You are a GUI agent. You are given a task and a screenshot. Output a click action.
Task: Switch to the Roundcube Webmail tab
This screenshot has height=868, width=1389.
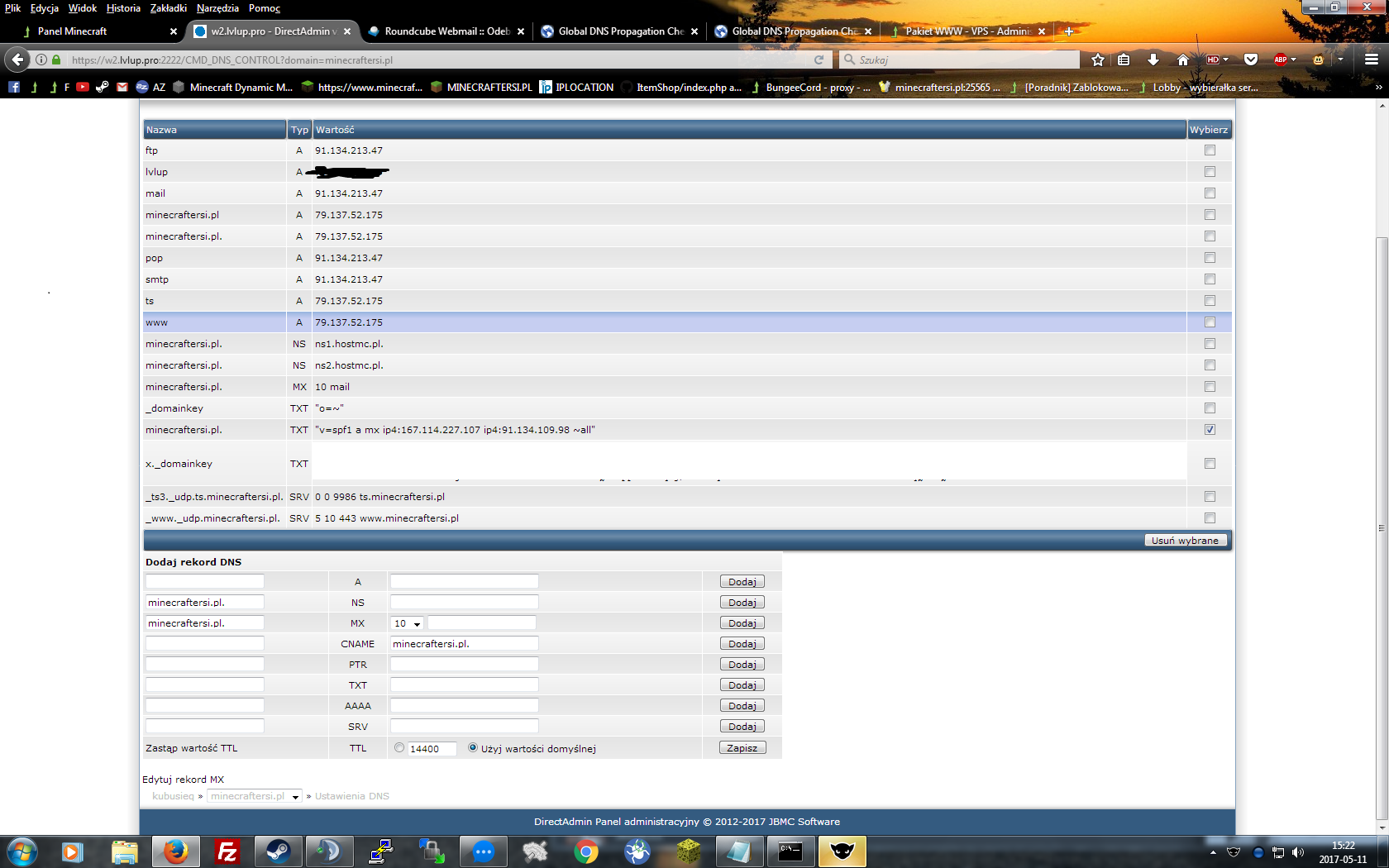click(445, 31)
